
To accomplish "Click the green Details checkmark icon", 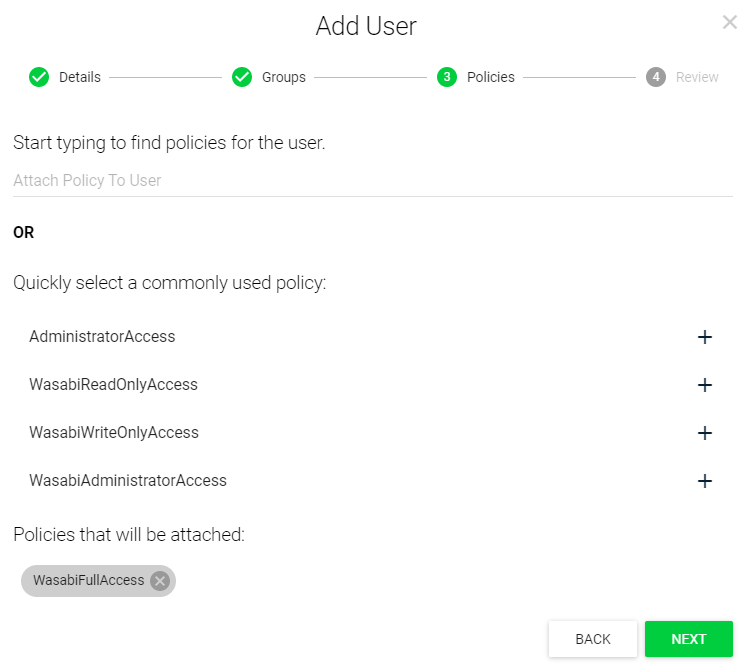I will coord(39,77).
